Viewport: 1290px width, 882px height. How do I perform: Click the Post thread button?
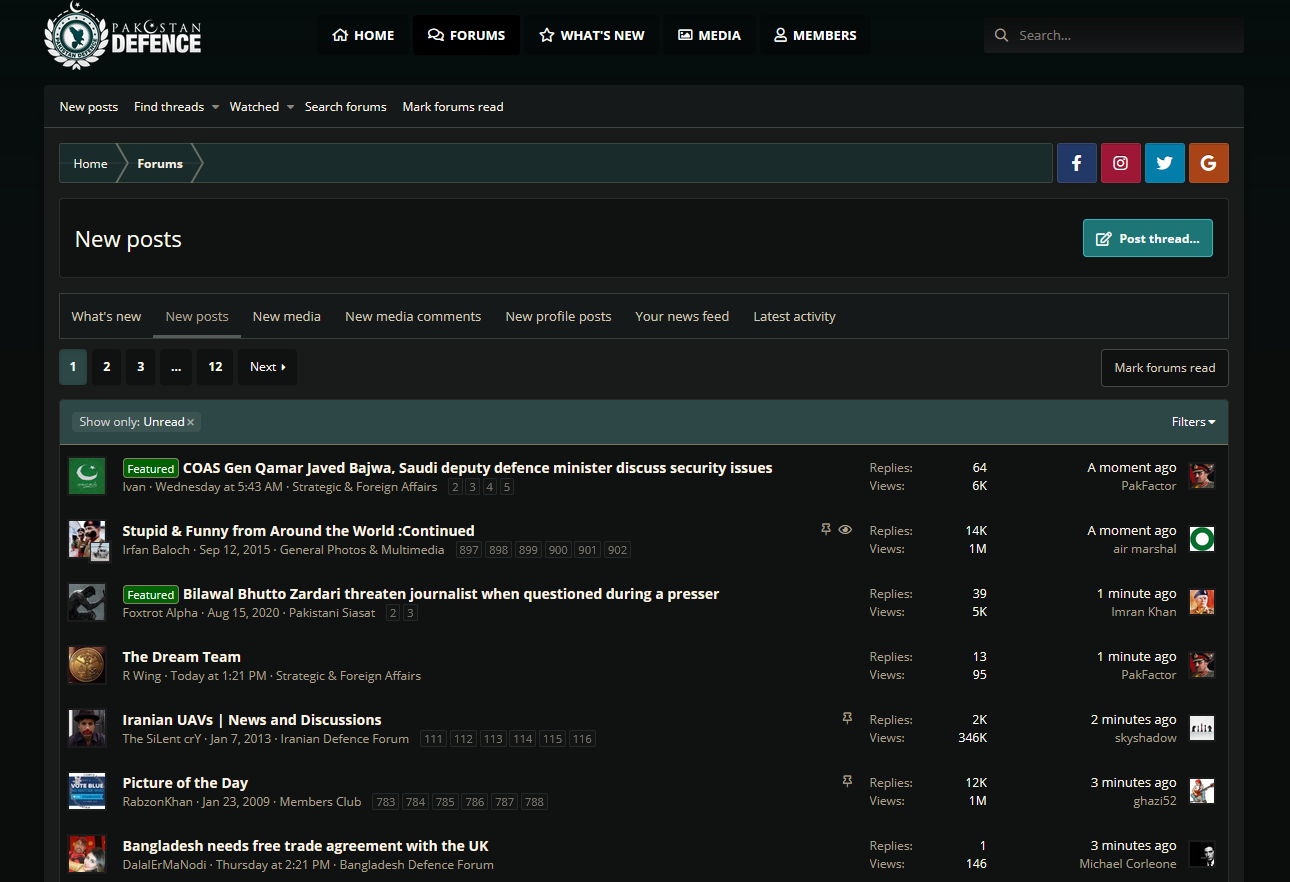(x=1148, y=238)
